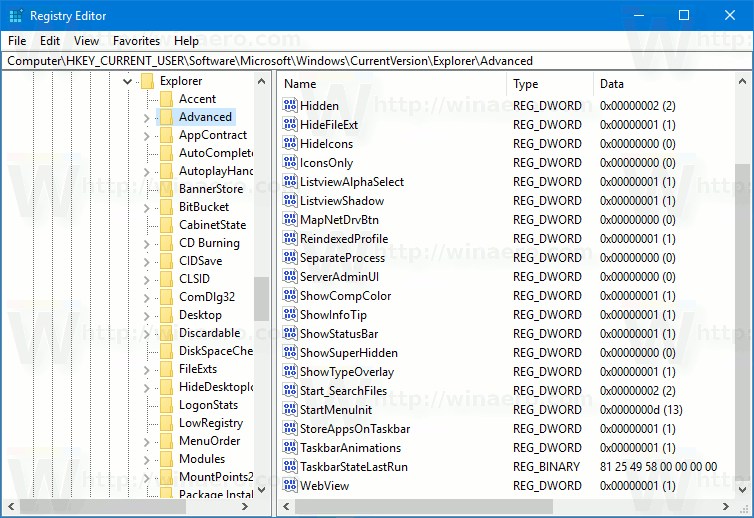Expand the AppContract key node
The width and height of the screenshot is (754, 518).
pyautogui.click(x=146, y=136)
